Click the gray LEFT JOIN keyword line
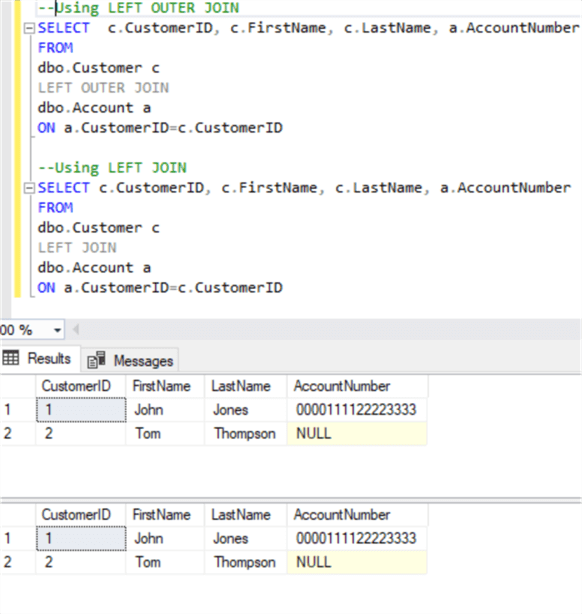Screen dimensions: 582x614 pyautogui.click(x=77, y=247)
